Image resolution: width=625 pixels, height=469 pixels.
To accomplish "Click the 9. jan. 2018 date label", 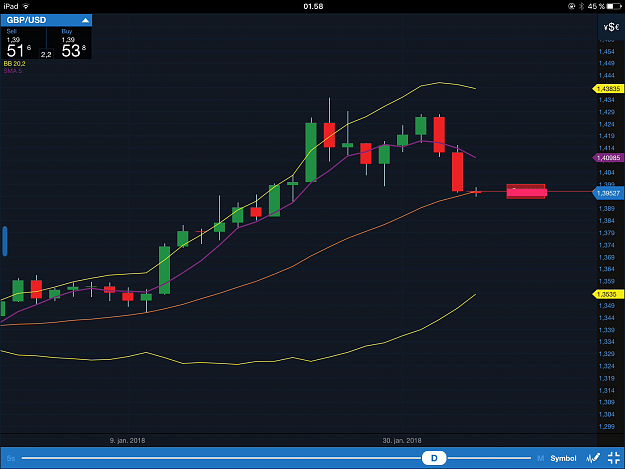I will [x=128, y=441].
